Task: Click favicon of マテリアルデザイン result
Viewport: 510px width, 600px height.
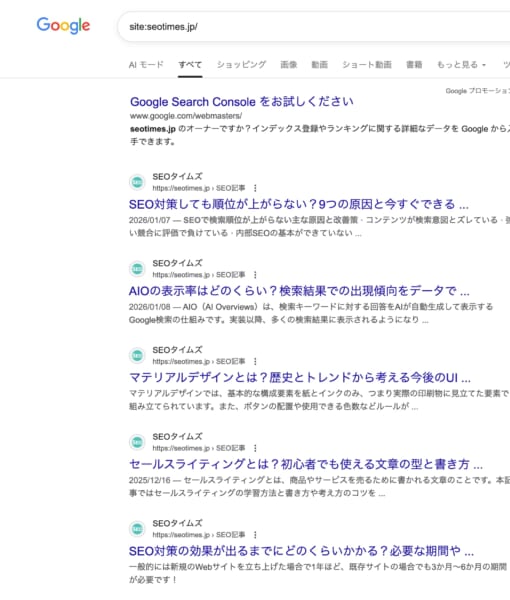Action: pyautogui.click(x=137, y=355)
